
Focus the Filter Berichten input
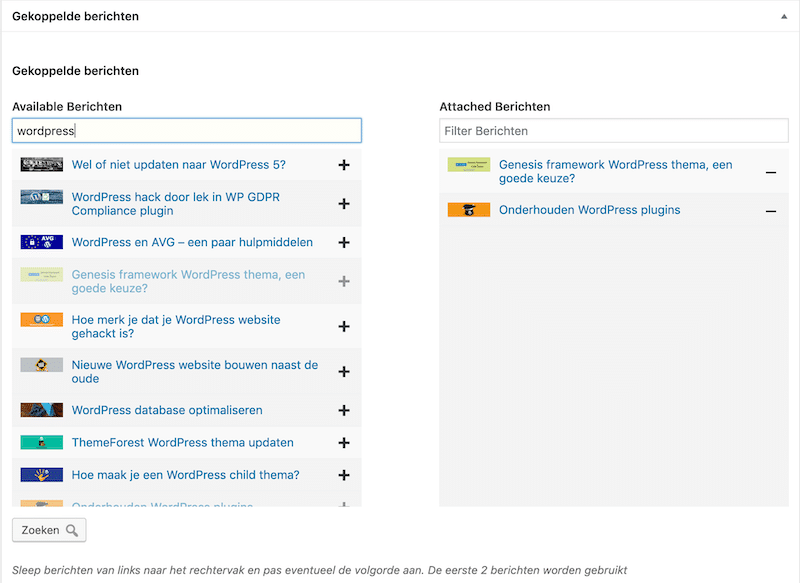click(x=614, y=131)
